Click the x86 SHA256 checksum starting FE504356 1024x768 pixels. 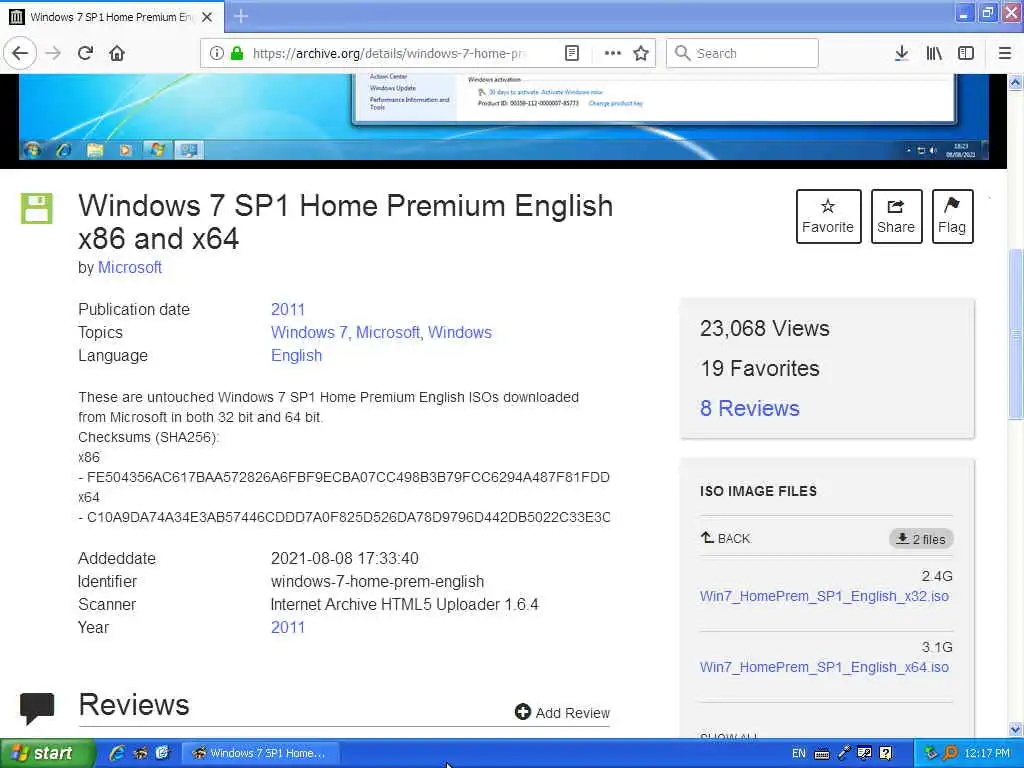tap(348, 477)
